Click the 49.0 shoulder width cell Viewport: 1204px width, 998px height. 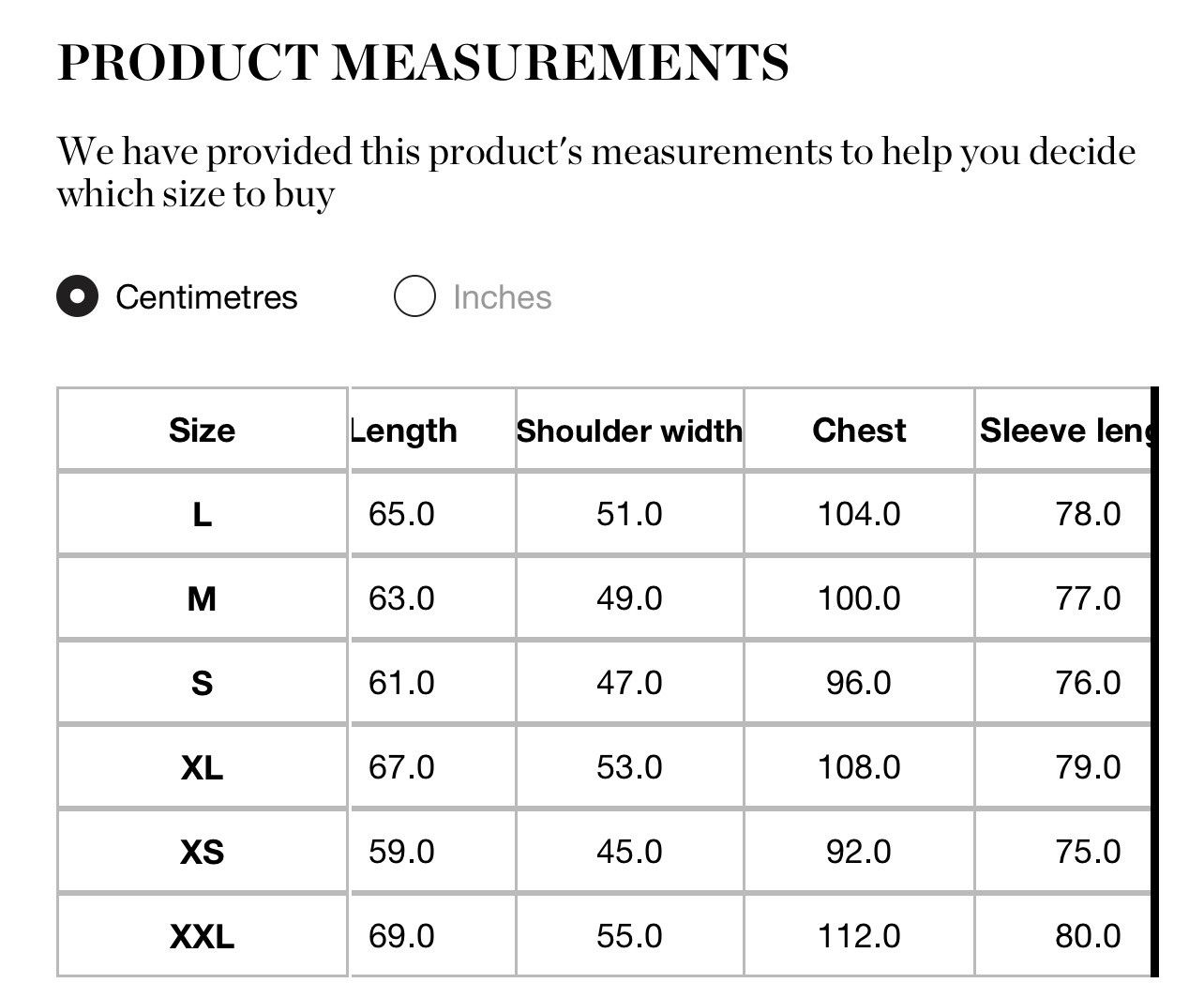629,598
